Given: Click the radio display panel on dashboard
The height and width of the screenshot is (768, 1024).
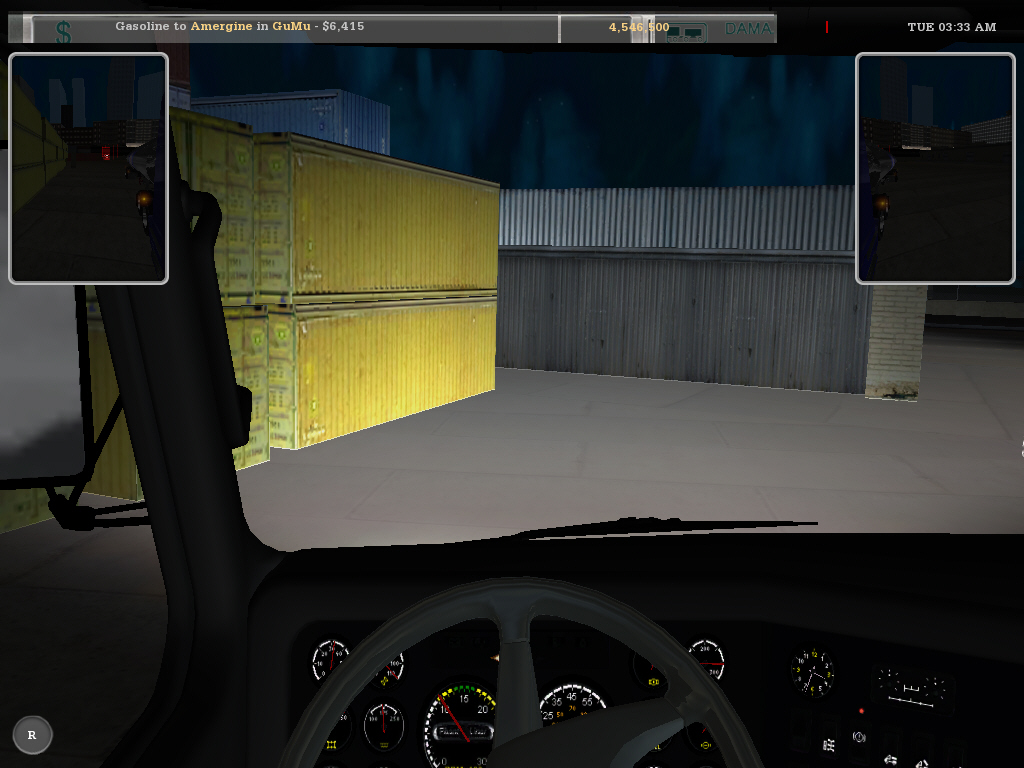Looking at the screenshot, I should click(911, 691).
